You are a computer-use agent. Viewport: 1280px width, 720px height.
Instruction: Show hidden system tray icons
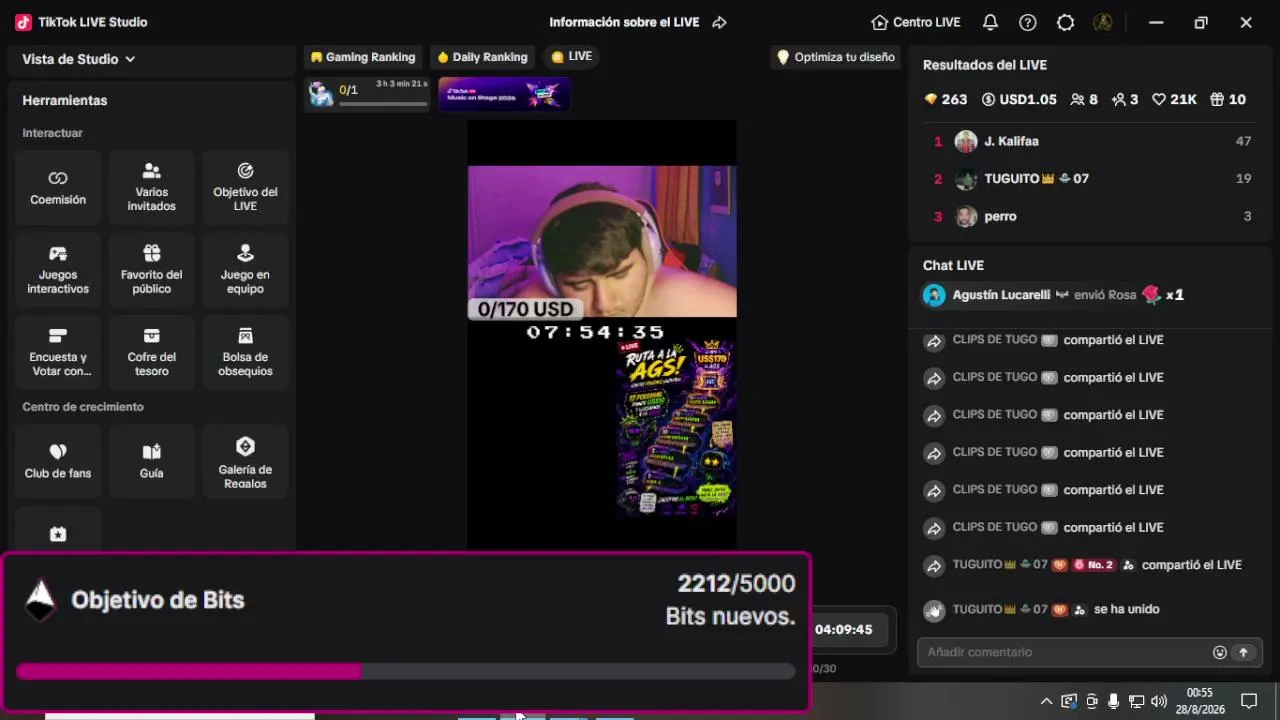point(1046,701)
